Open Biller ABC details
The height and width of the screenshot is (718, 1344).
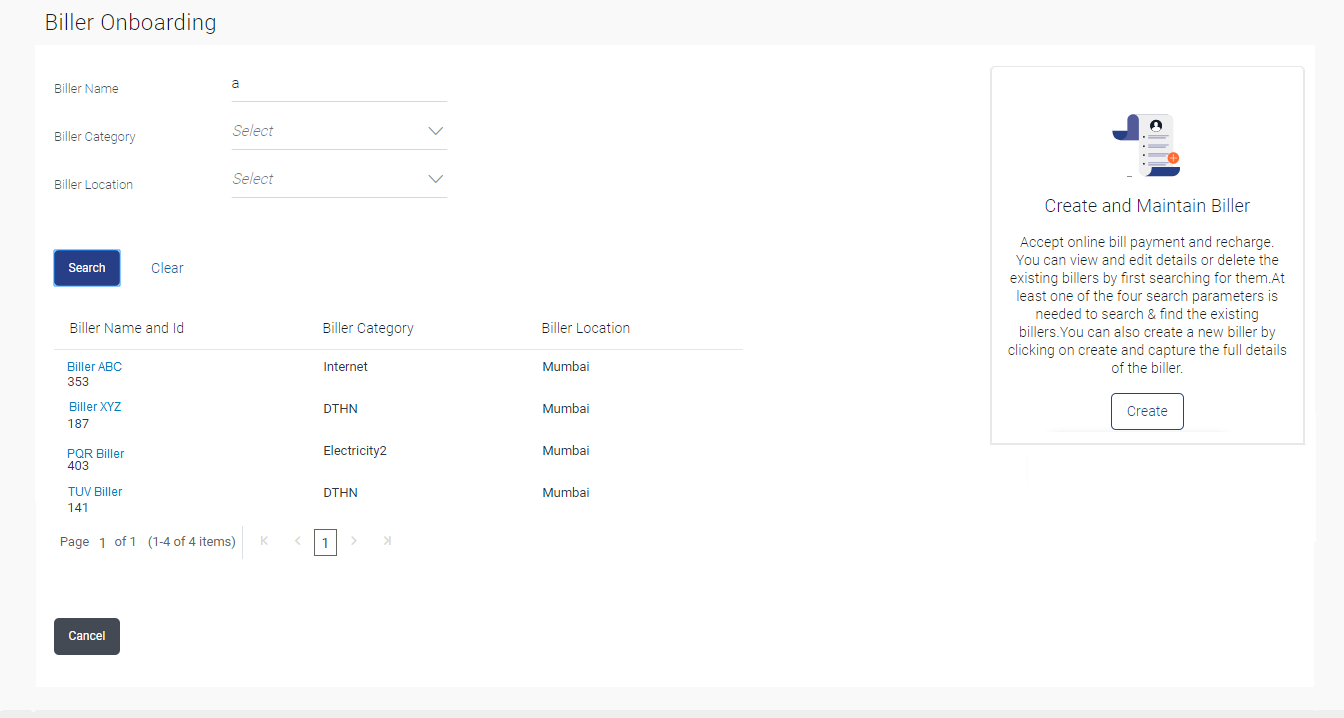pos(95,367)
